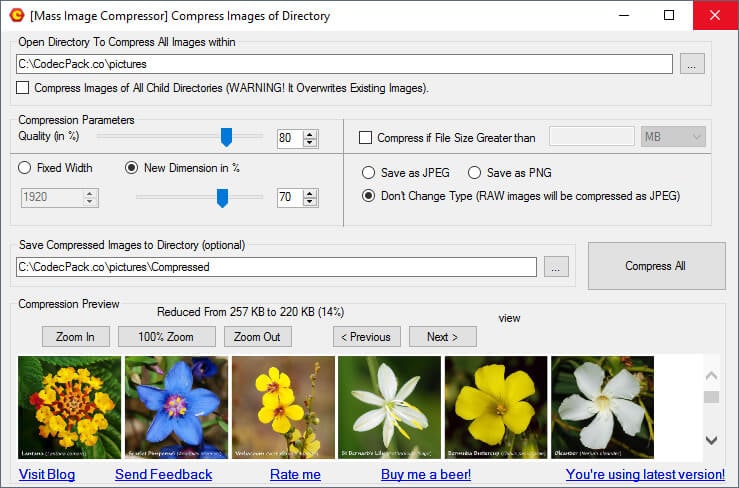The width and height of the screenshot is (739, 488).
Task: Click the Send Feedback link
Action: [x=163, y=474]
